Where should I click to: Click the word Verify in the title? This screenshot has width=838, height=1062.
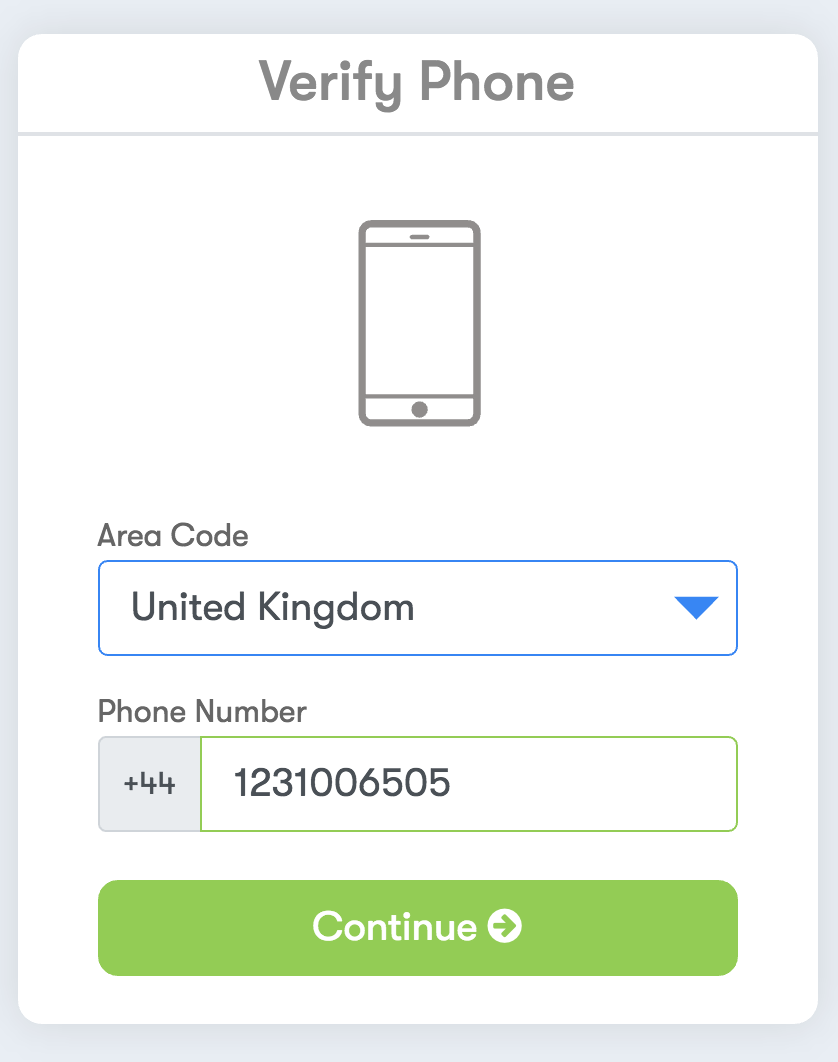click(331, 83)
